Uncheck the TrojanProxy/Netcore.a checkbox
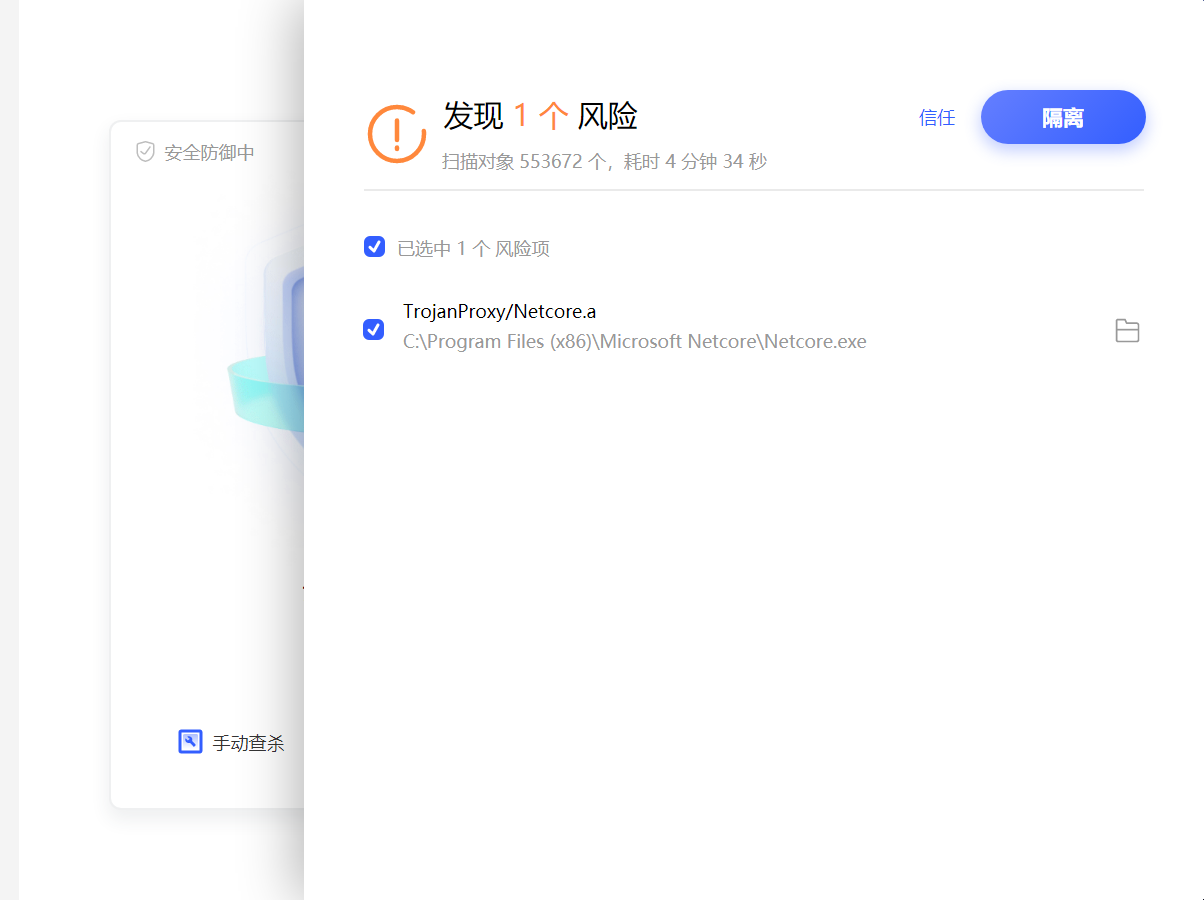 [373, 329]
